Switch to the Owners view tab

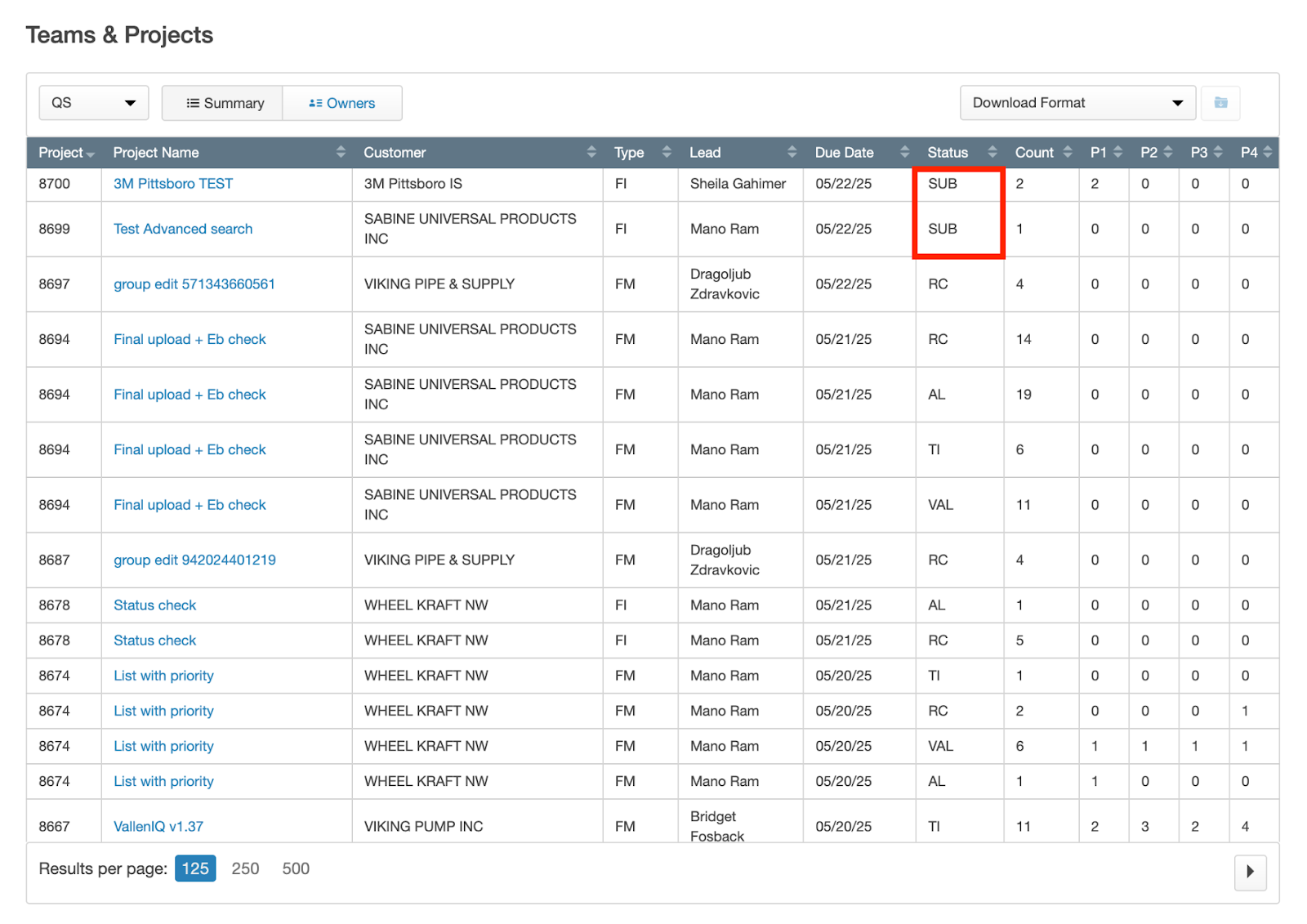click(342, 103)
